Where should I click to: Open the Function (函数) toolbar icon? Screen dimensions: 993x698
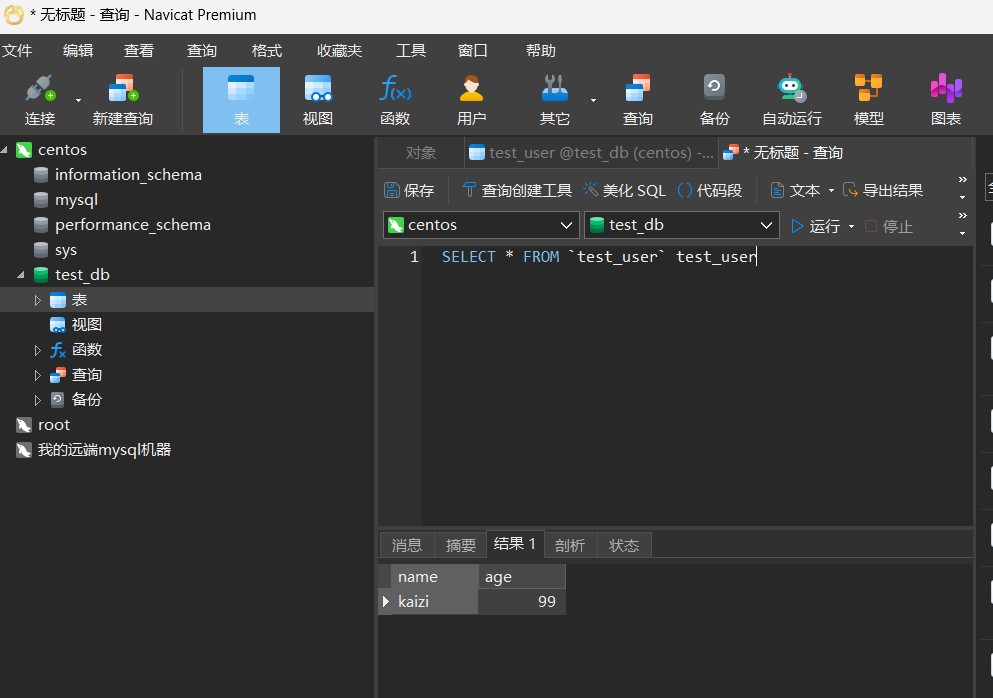point(395,100)
